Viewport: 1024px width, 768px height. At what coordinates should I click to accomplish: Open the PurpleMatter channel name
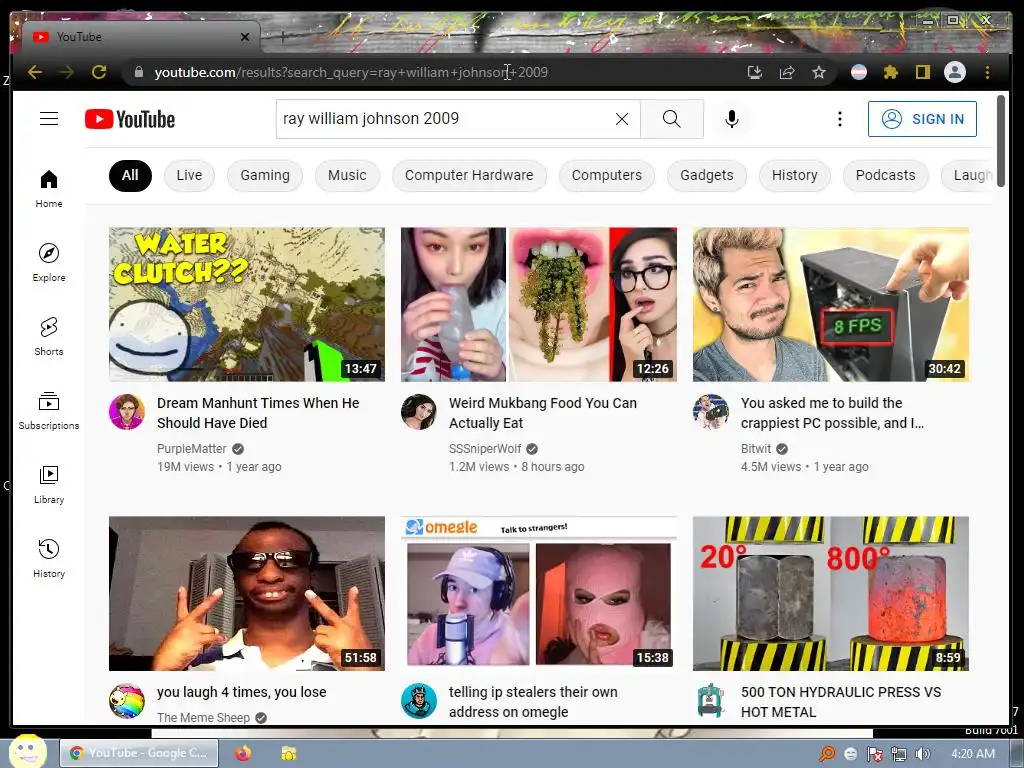point(191,449)
